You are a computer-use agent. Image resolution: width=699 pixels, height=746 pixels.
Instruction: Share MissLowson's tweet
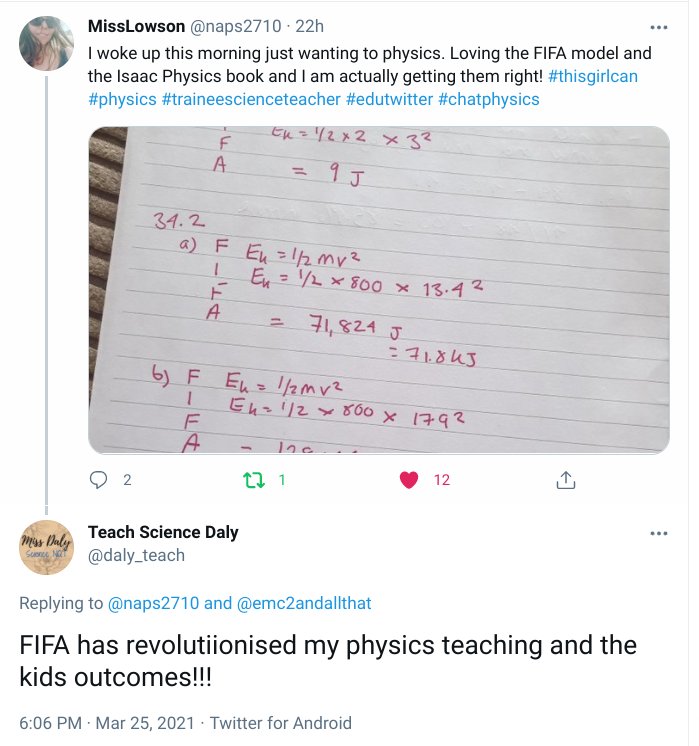pyautogui.click(x=565, y=480)
